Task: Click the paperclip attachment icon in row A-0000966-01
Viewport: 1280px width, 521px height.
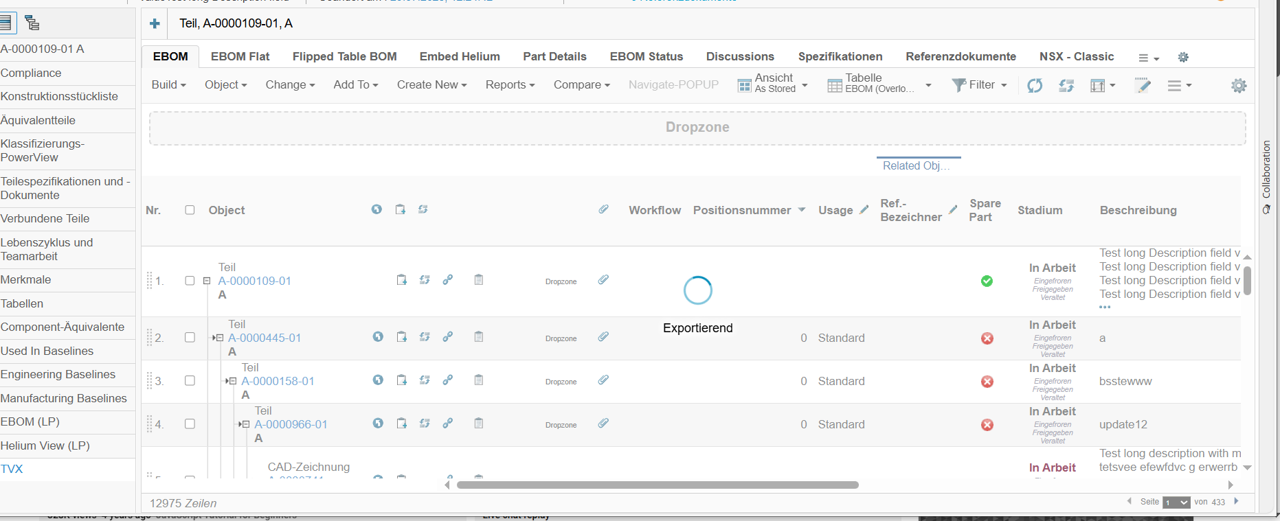Action: (603, 424)
